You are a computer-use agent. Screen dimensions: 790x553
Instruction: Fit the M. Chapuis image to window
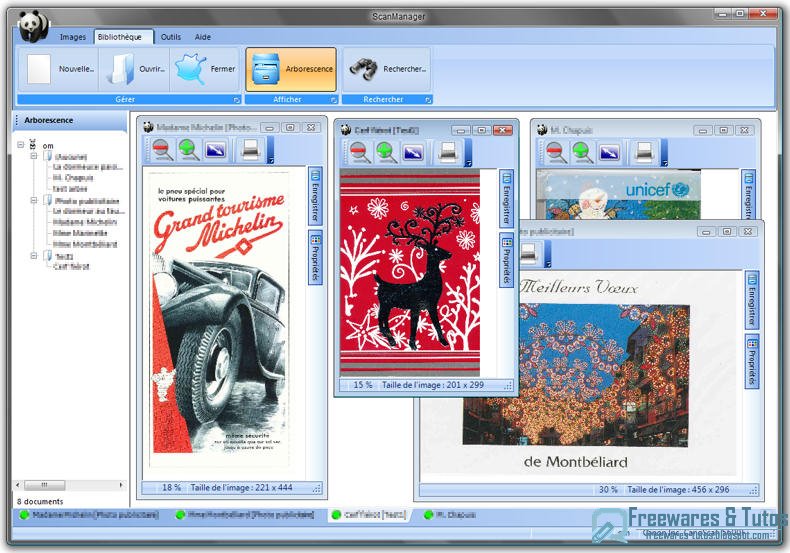(609, 152)
